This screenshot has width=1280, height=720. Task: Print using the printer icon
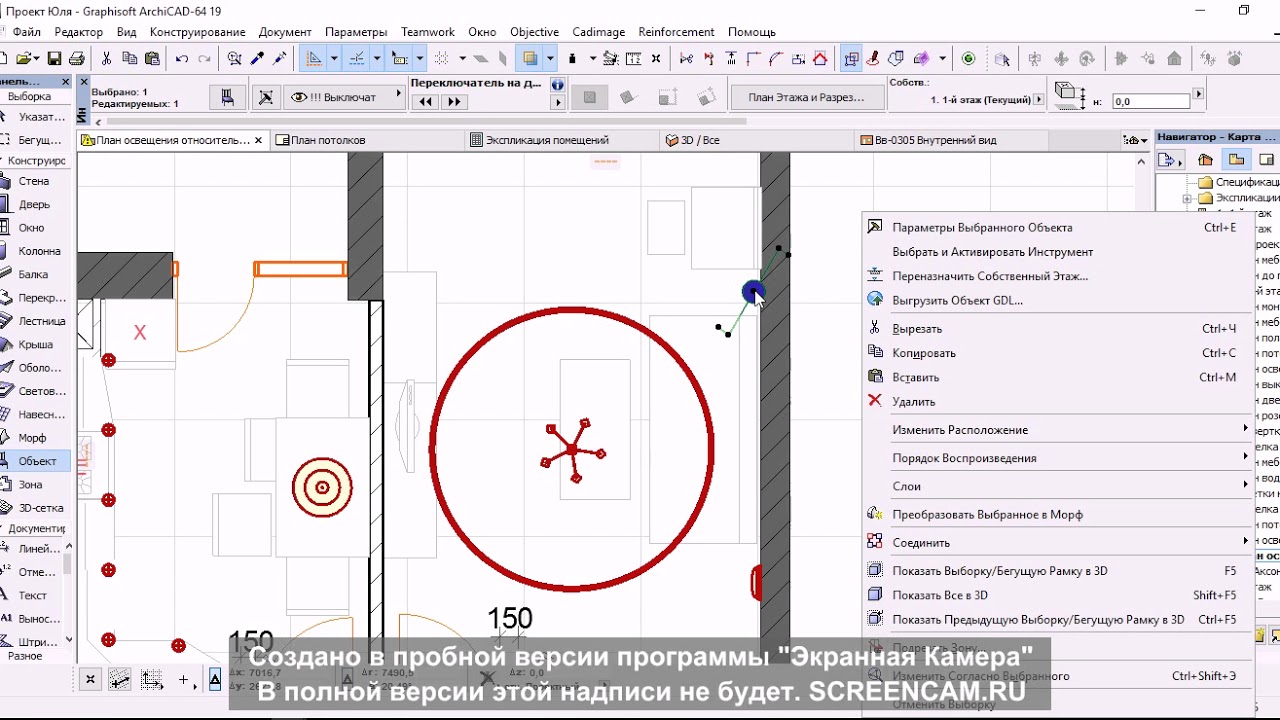pos(77,58)
